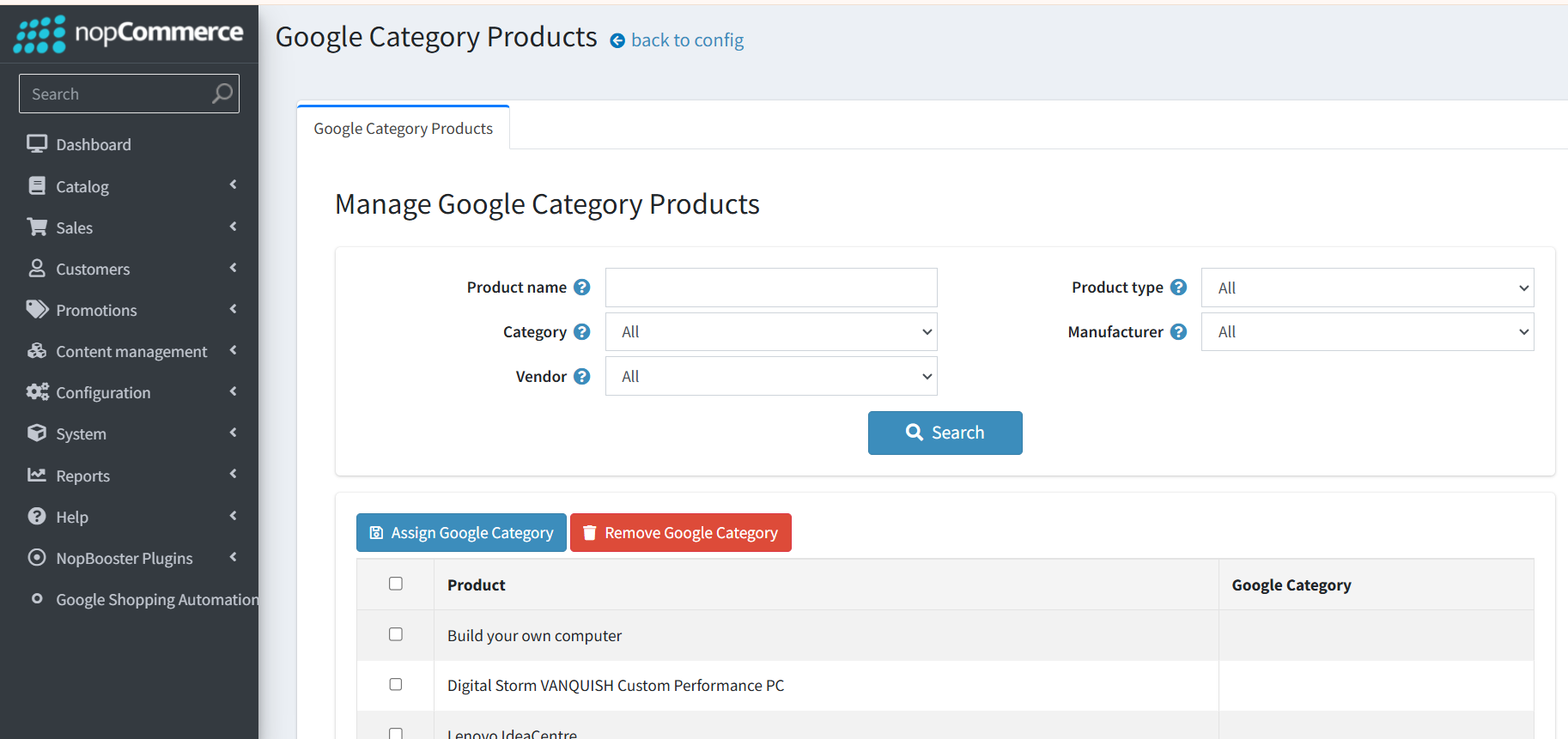
Task: Open the Manufacturer dropdown
Action: point(1367,331)
